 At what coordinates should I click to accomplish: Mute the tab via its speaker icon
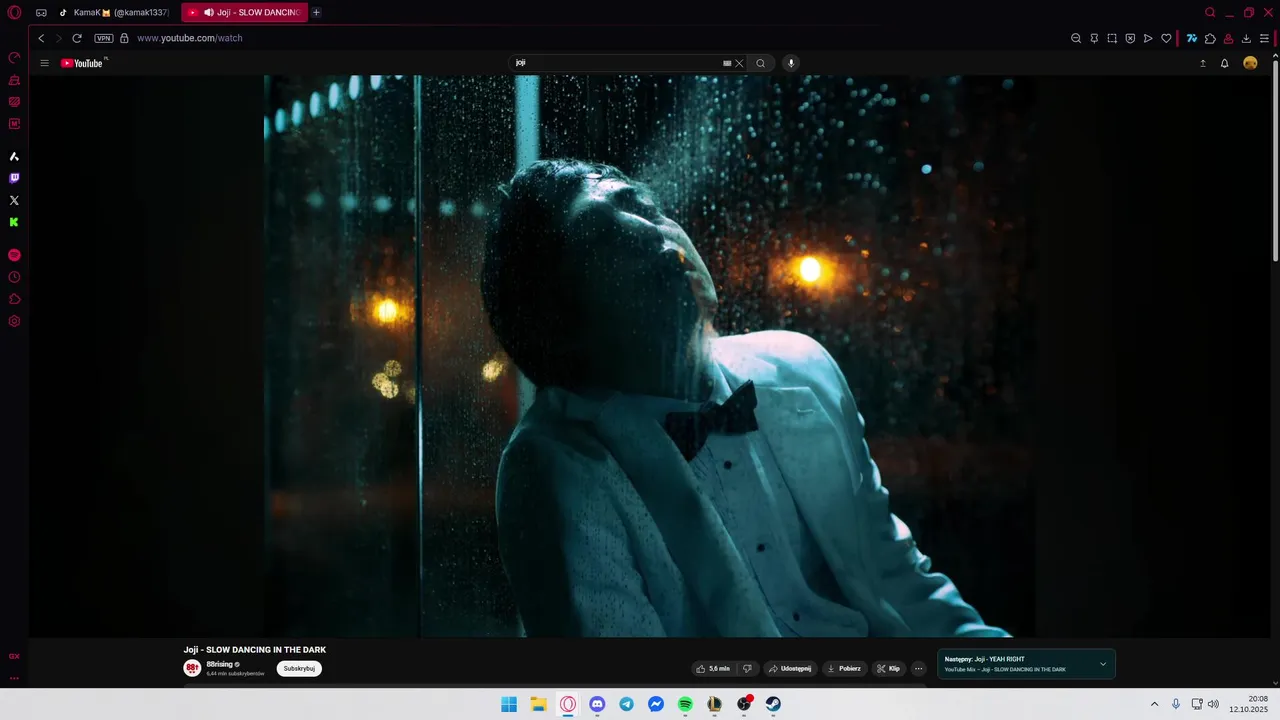209,13
